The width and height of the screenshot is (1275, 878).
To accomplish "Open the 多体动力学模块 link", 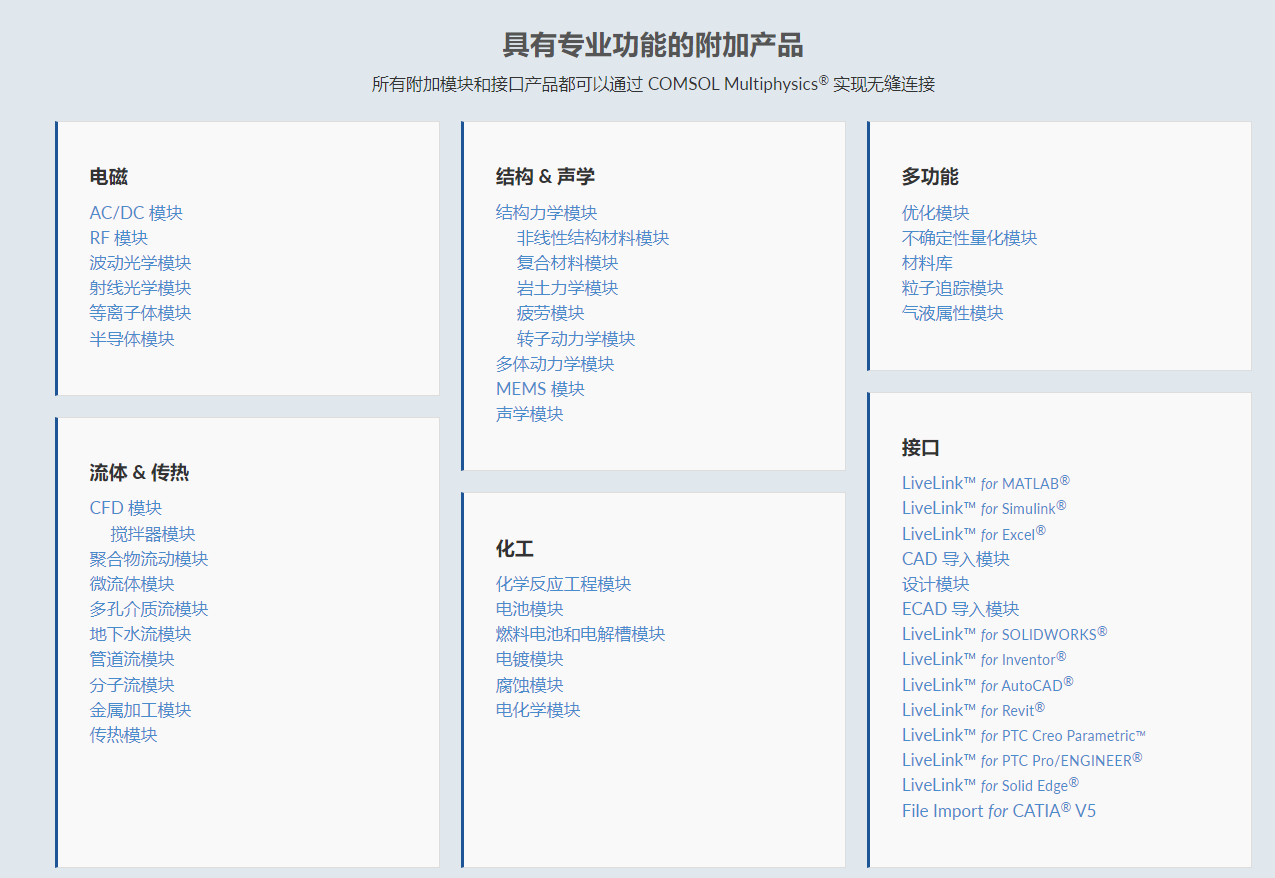I will (555, 364).
